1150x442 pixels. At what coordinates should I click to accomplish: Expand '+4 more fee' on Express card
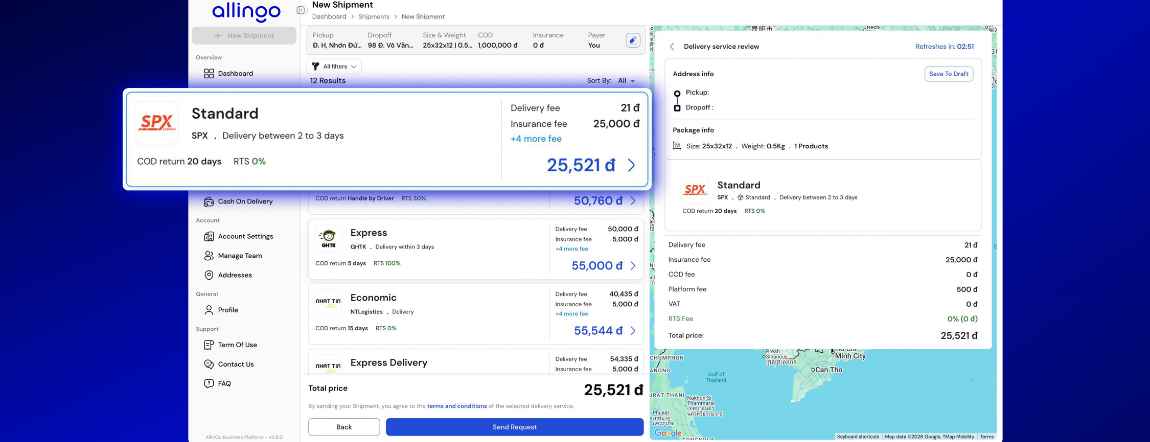571,248
